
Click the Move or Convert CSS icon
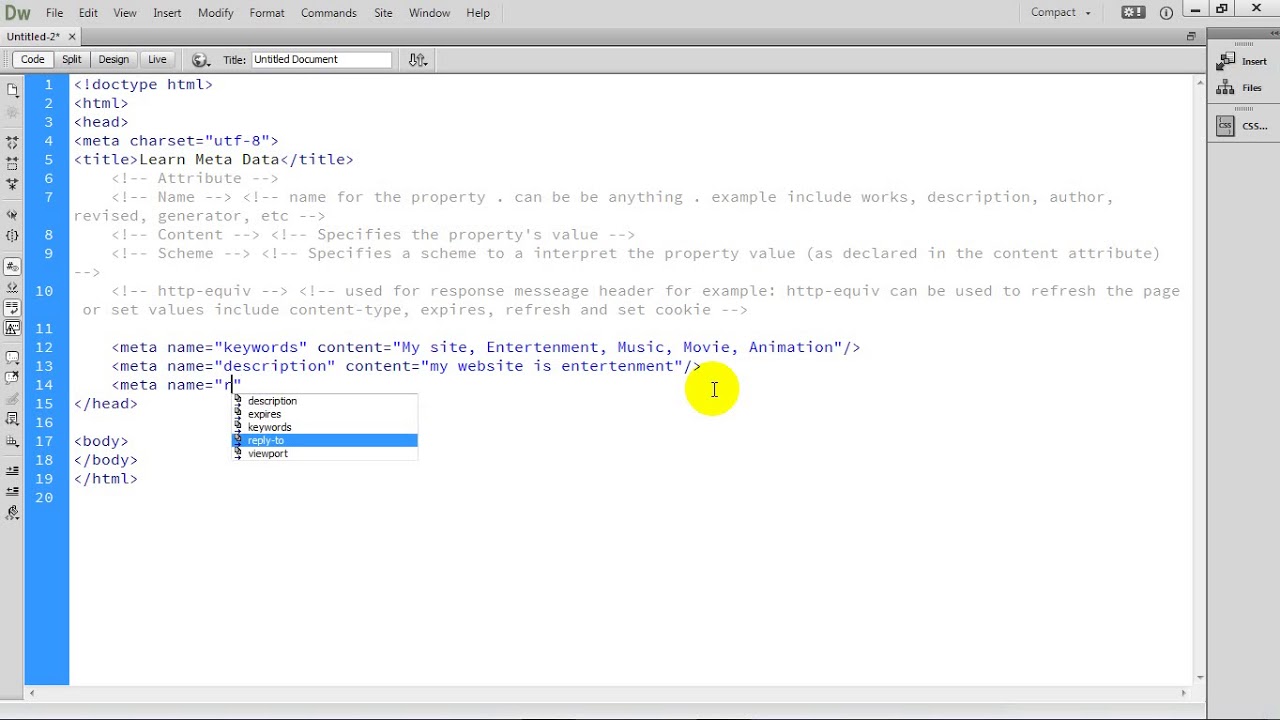tap(12, 441)
